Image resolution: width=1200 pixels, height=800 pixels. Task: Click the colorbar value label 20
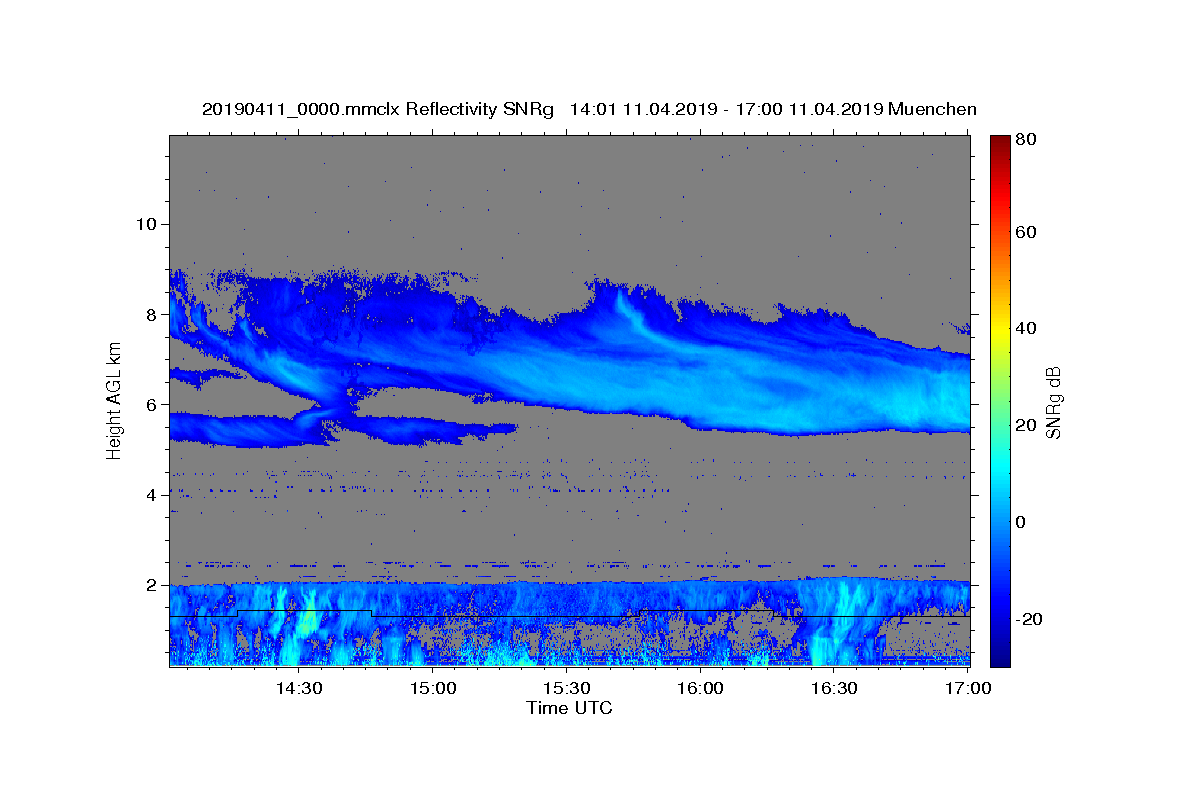1026,425
